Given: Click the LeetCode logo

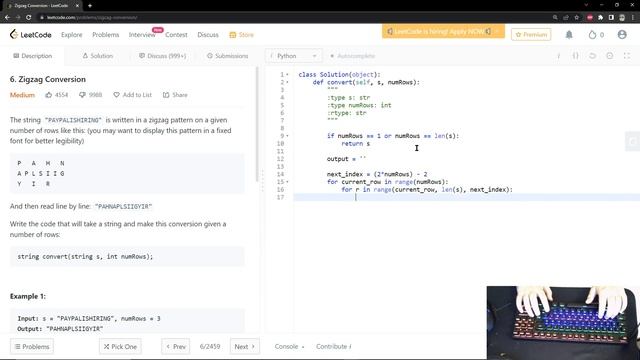Looking at the screenshot, I should coord(31,35).
